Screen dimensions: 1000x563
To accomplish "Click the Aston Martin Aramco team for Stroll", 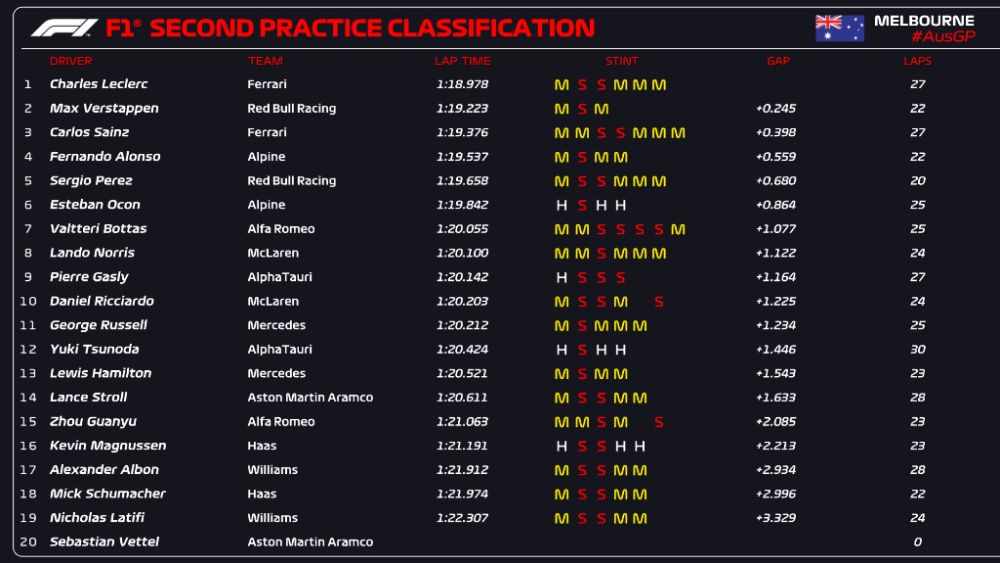I will [x=310, y=397].
